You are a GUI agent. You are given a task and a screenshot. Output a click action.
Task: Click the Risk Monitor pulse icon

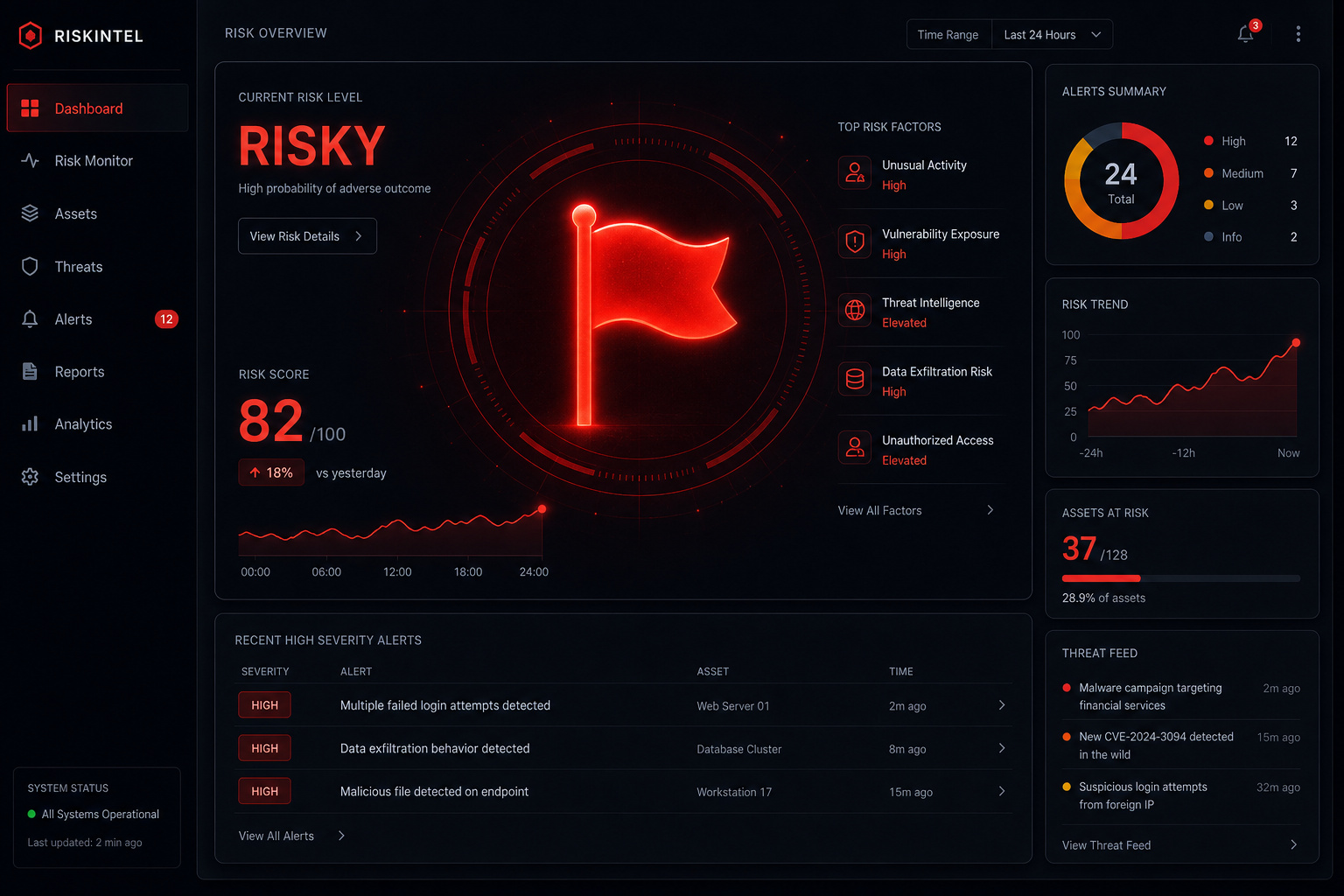pyautogui.click(x=30, y=161)
